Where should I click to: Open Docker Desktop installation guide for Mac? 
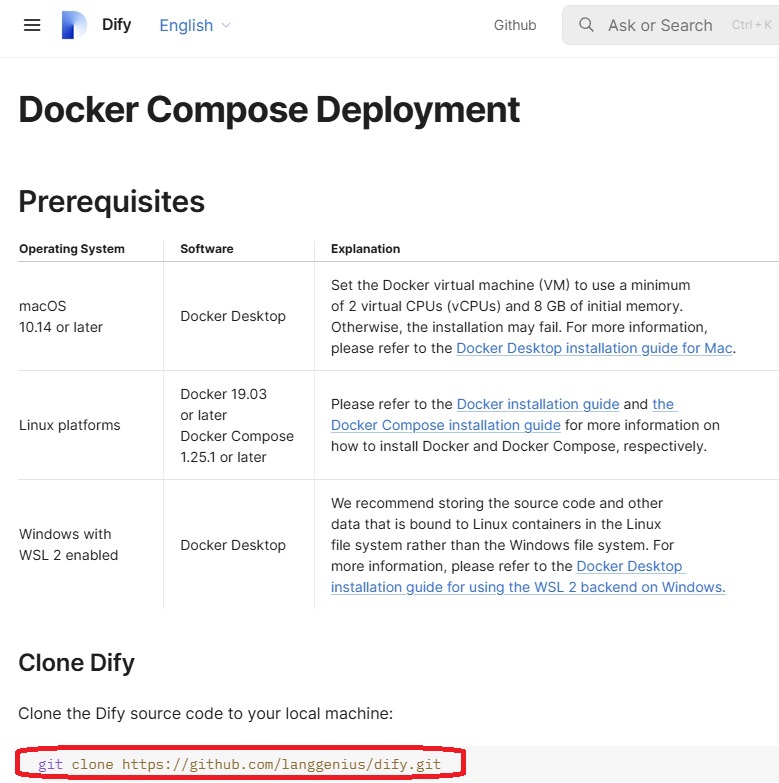594,348
